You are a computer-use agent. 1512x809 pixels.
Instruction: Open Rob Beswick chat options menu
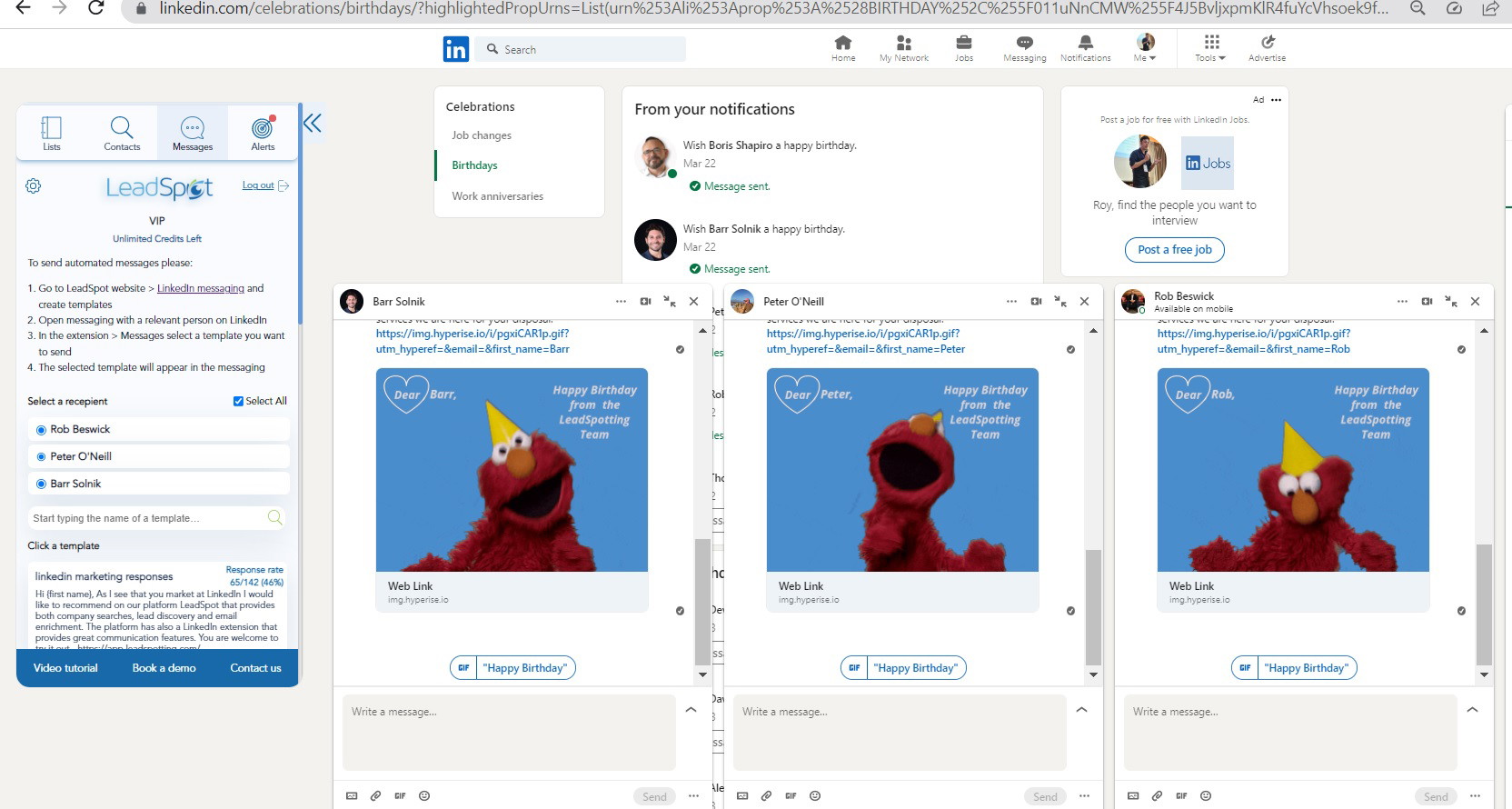point(1402,301)
